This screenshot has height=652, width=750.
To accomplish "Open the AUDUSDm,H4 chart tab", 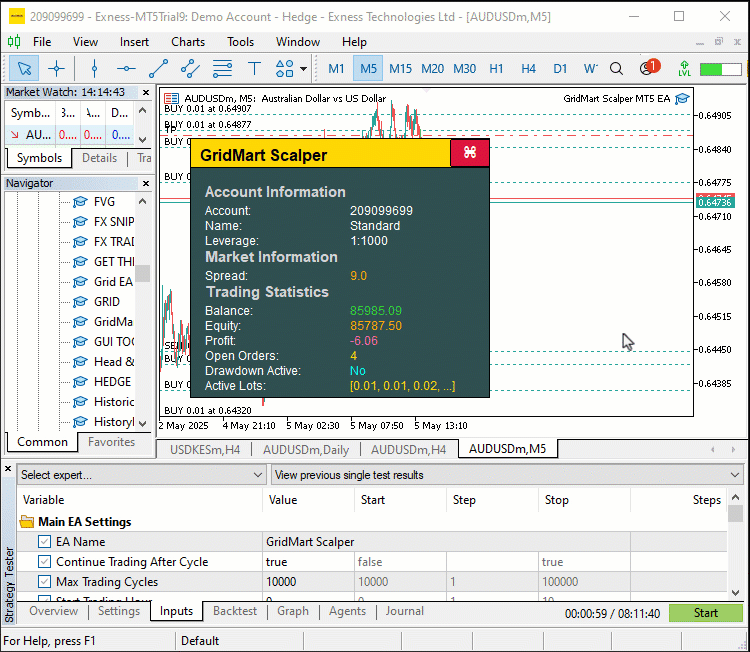I will point(408,450).
